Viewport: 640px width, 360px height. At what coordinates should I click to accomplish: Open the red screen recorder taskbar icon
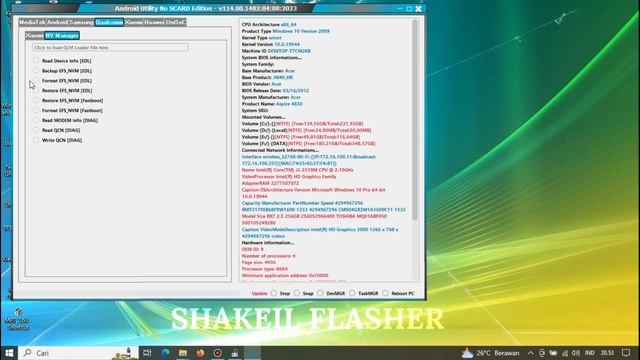[218, 353]
